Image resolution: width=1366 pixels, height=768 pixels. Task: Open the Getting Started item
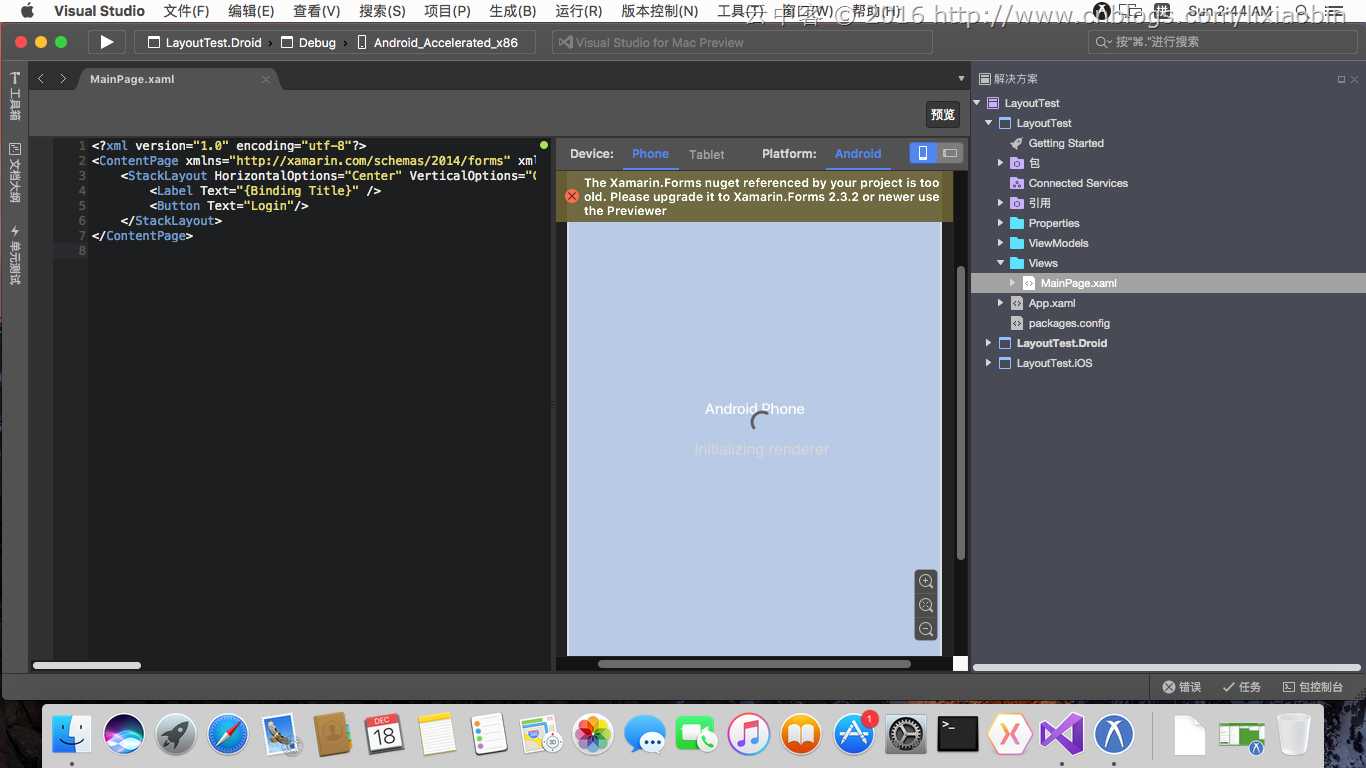pyautogui.click(x=1066, y=143)
